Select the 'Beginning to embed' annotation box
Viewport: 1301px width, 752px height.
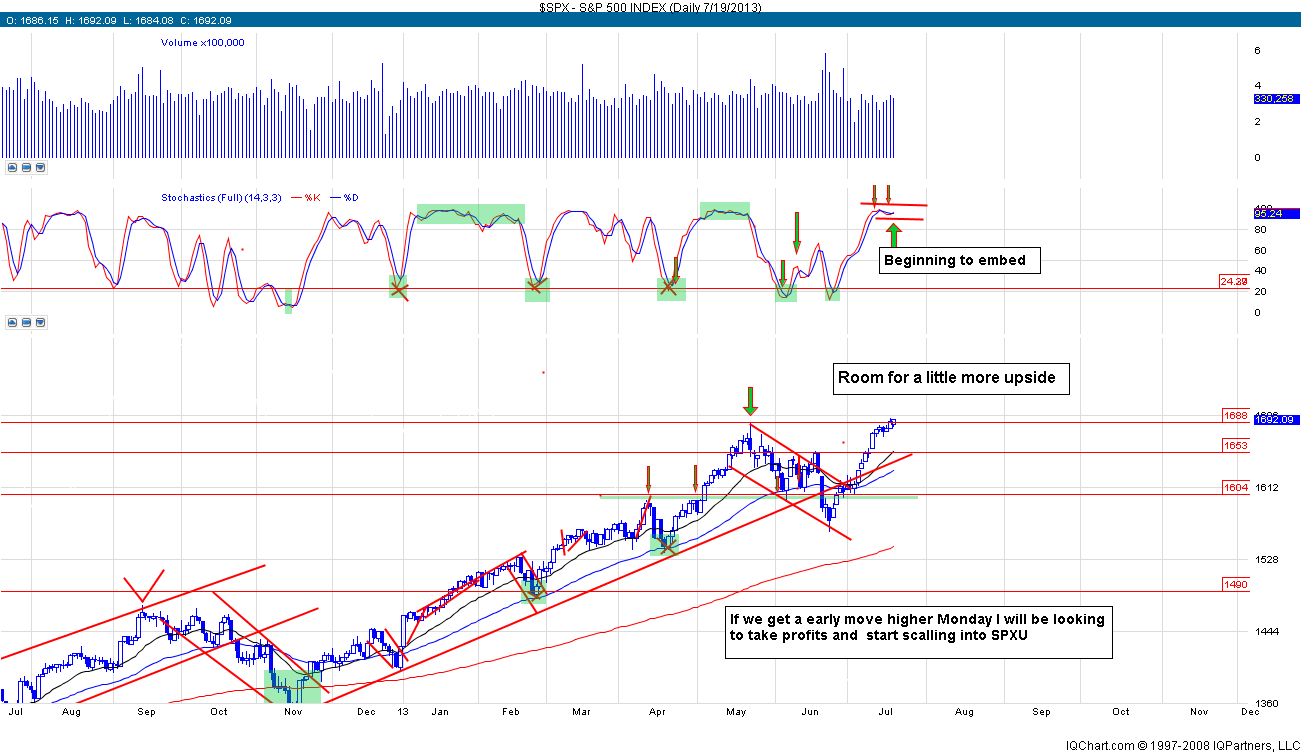point(959,262)
